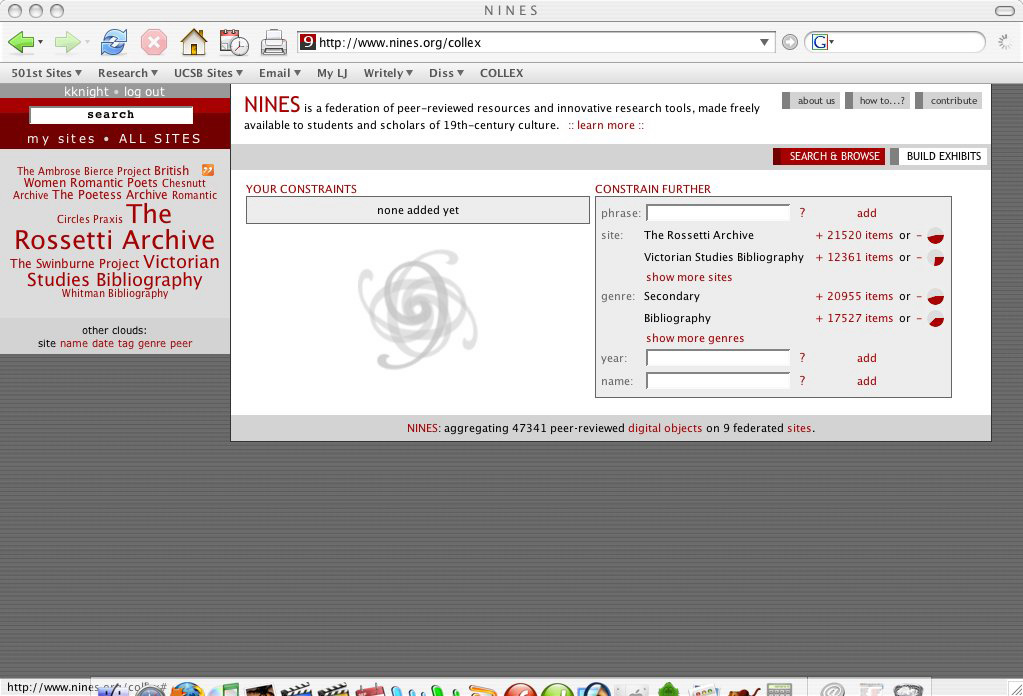The height and width of the screenshot is (696, 1023).
Task: Open the 'about us' page
Action: click(x=810, y=100)
